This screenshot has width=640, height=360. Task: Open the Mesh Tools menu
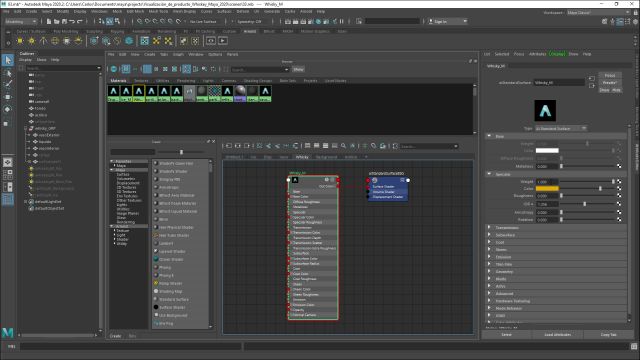158,11
